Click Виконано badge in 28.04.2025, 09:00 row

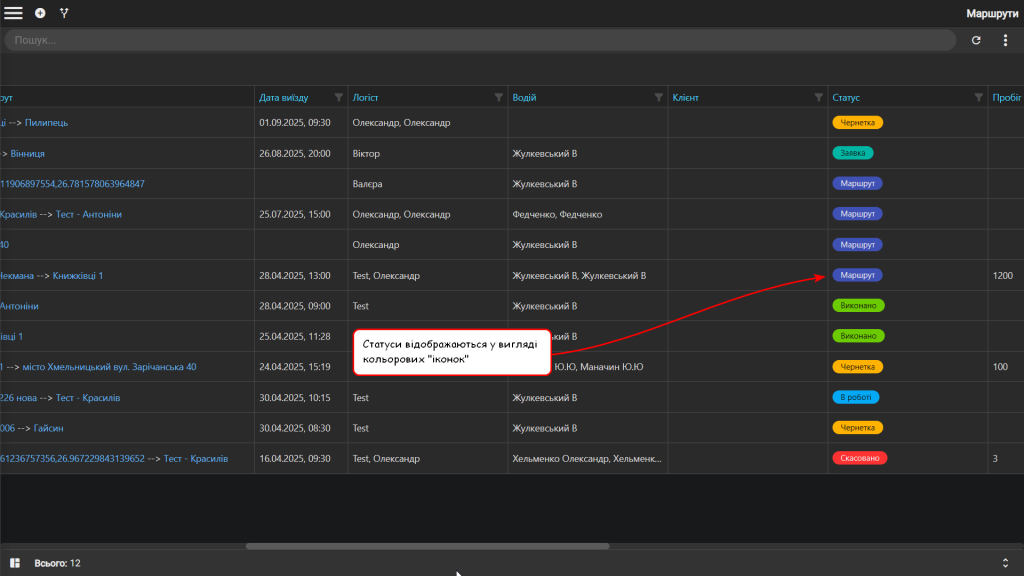(858, 306)
